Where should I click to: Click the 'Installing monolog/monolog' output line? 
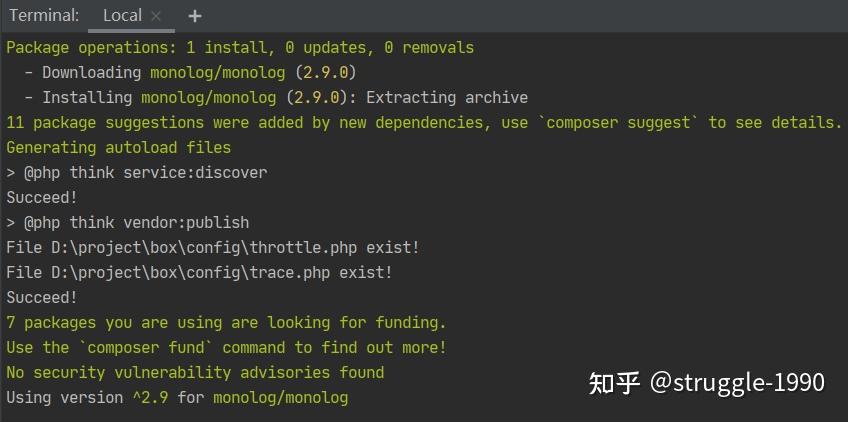point(276,97)
